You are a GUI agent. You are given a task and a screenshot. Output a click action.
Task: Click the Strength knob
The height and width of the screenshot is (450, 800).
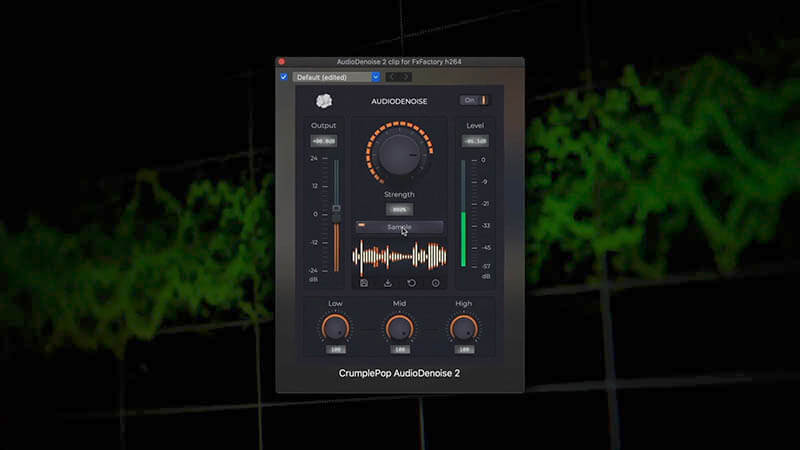point(399,154)
